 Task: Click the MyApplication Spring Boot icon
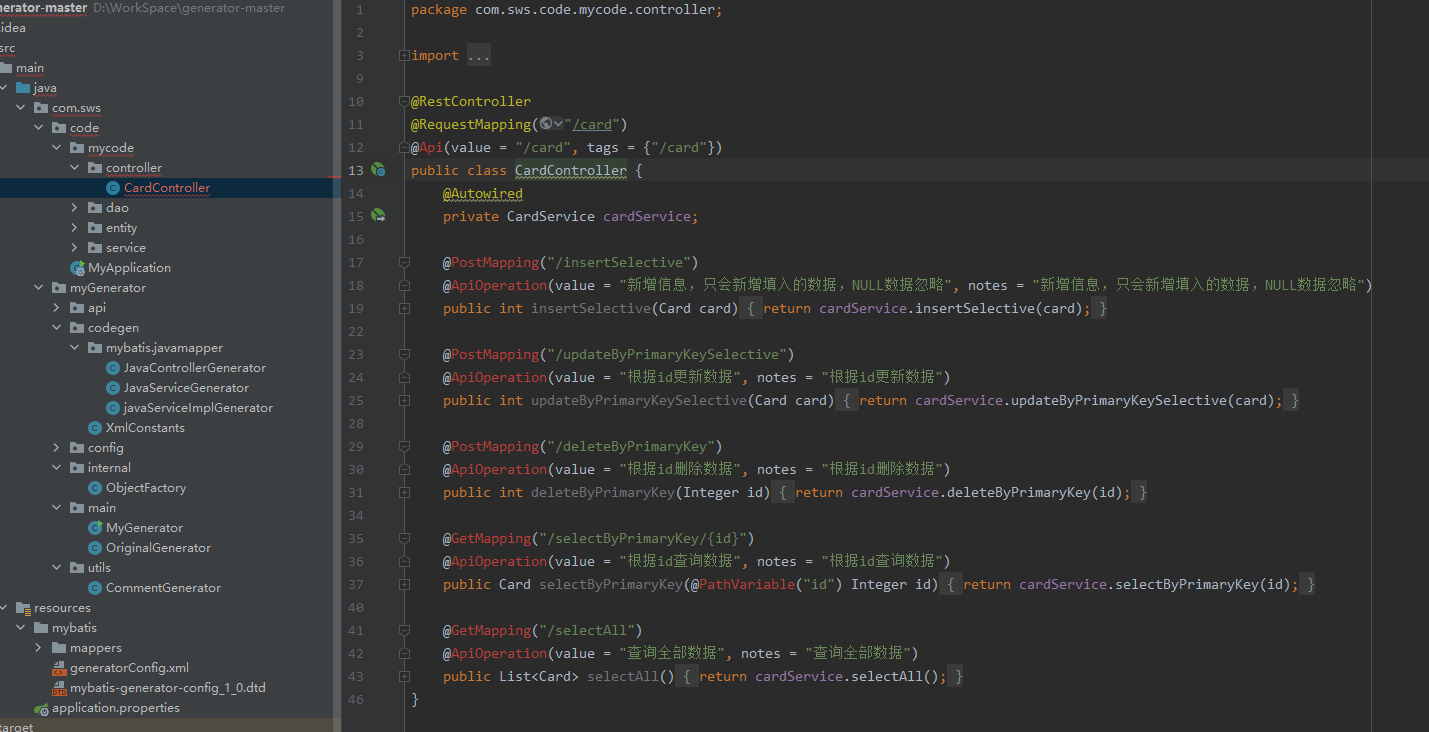pos(77,267)
